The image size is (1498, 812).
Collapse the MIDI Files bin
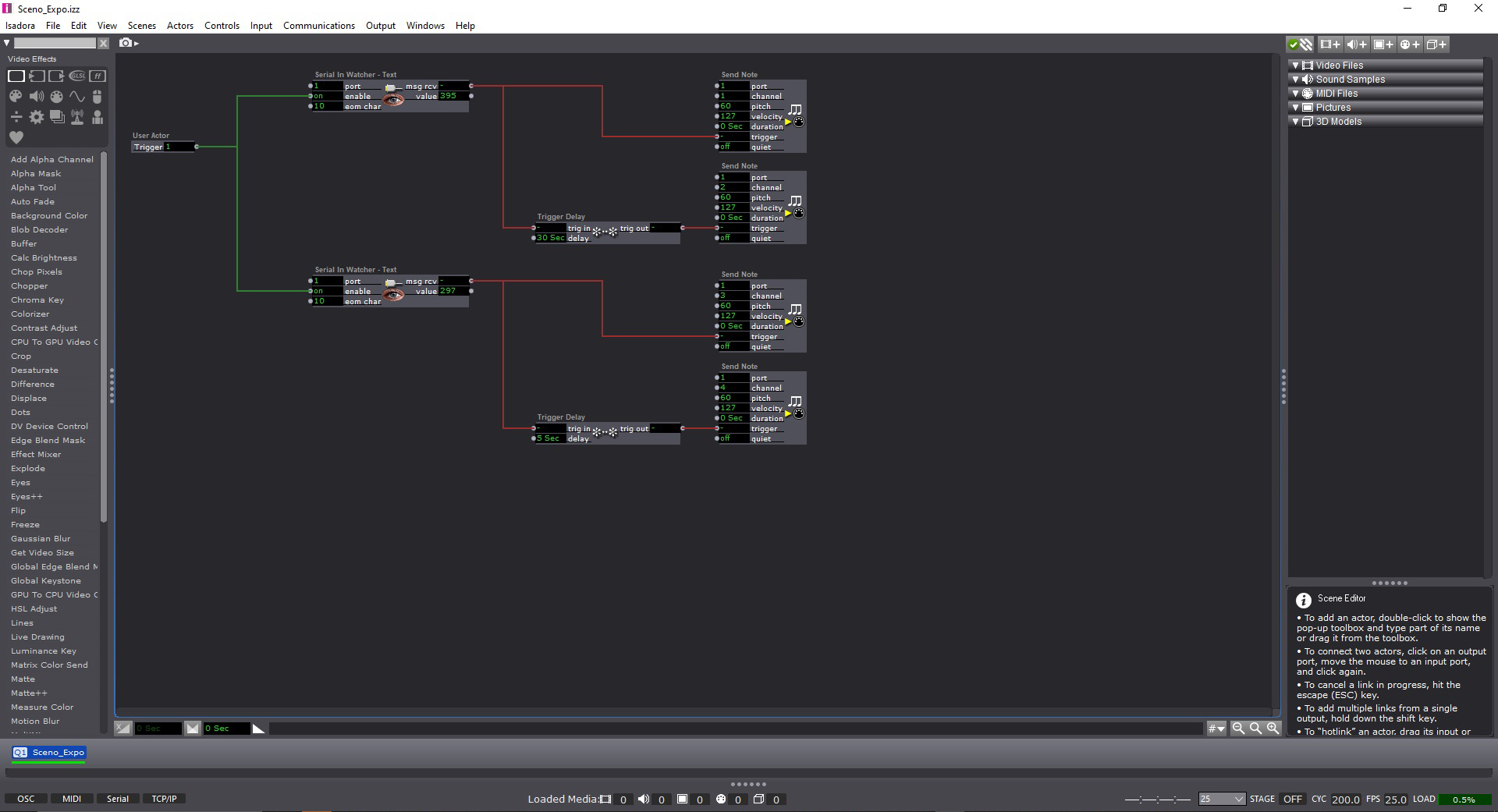[1296, 94]
